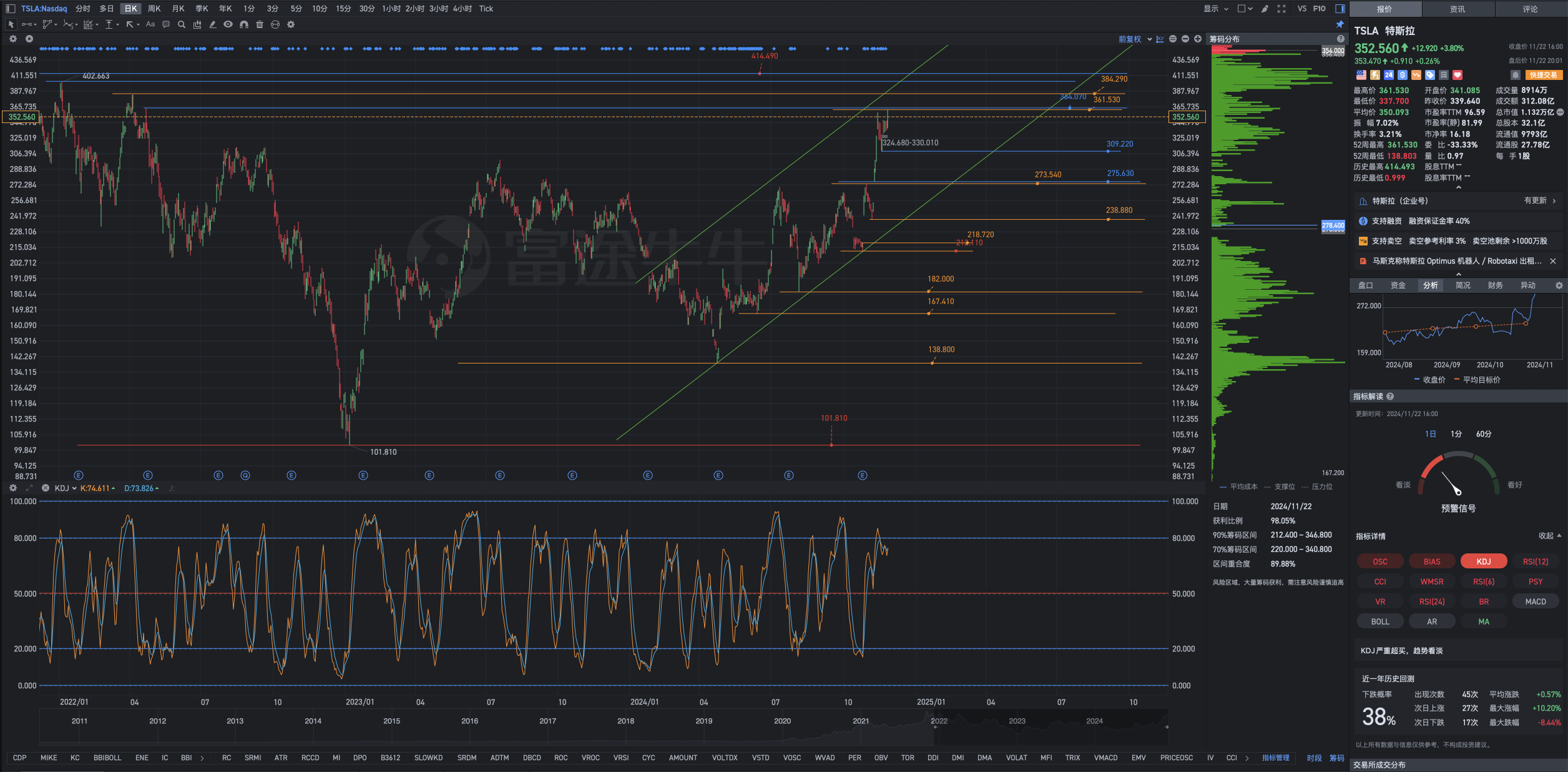Open the 资讯 news tab
The width and height of the screenshot is (1568, 772).
[x=1458, y=9]
